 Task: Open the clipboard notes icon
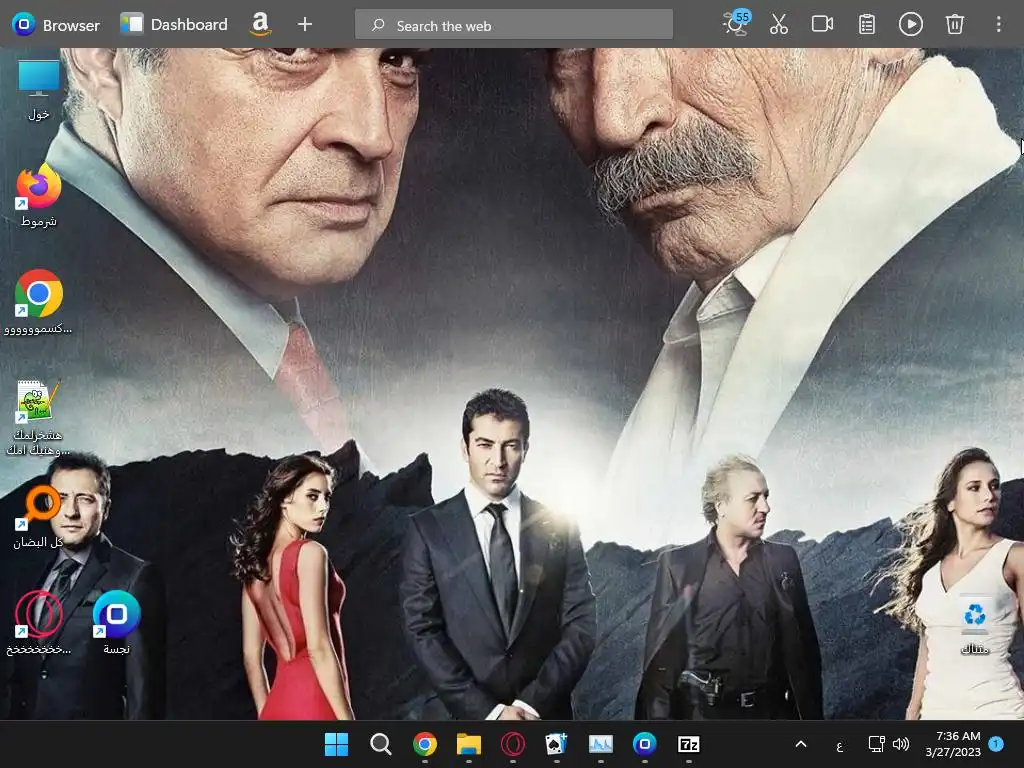point(867,25)
